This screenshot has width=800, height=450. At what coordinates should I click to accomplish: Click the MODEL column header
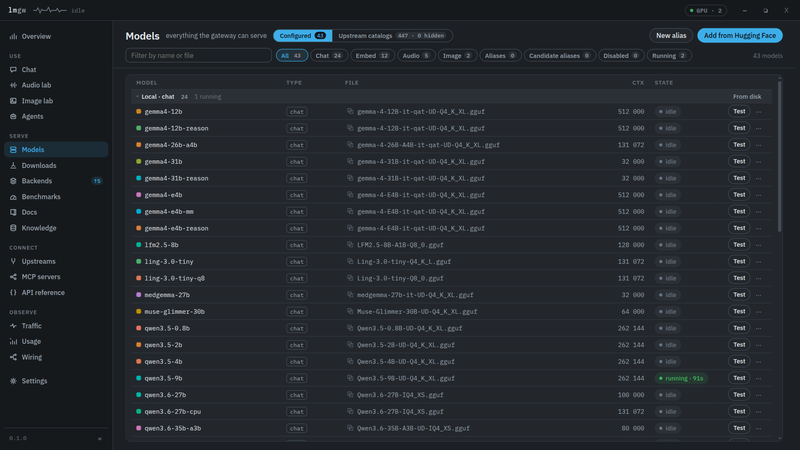coord(146,83)
